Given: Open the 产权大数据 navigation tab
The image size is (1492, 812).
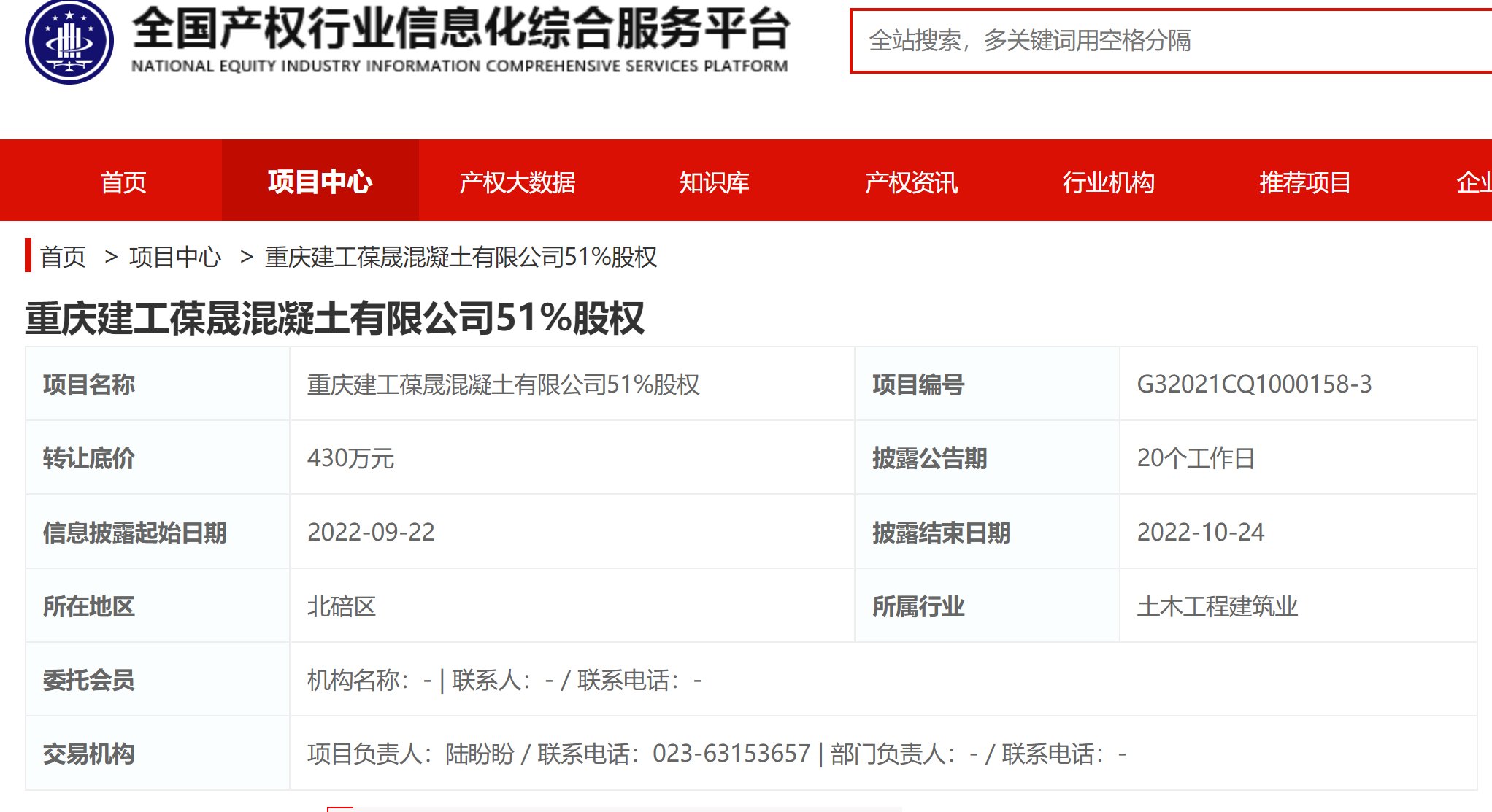Looking at the screenshot, I should [x=518, y=182].
